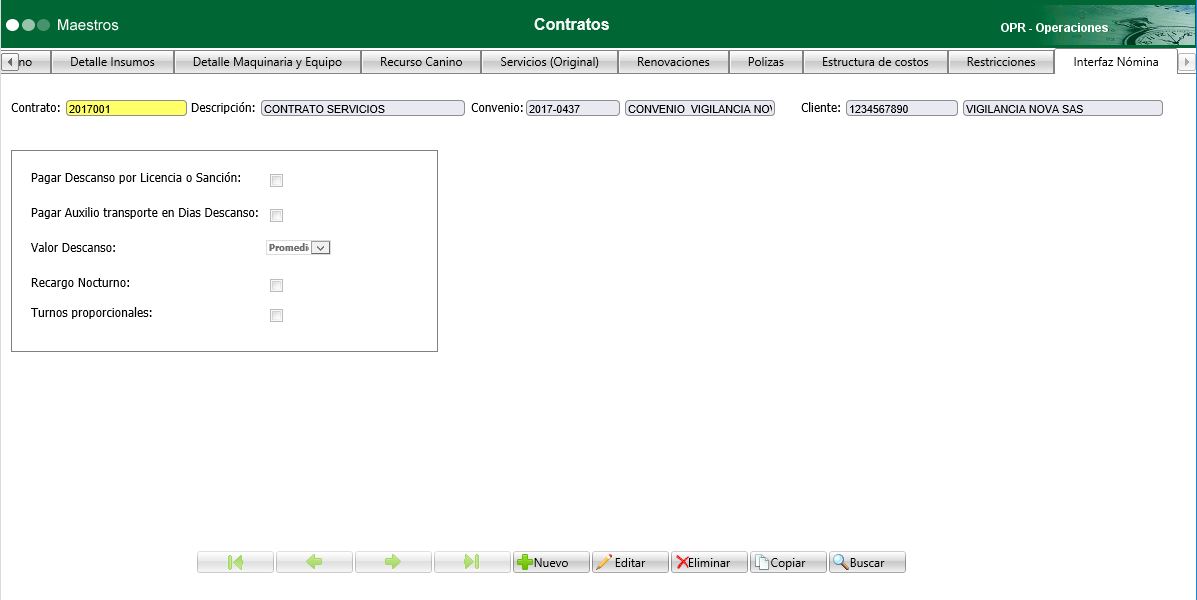Open the Valor Descanso dropdown

coord(321,248)
